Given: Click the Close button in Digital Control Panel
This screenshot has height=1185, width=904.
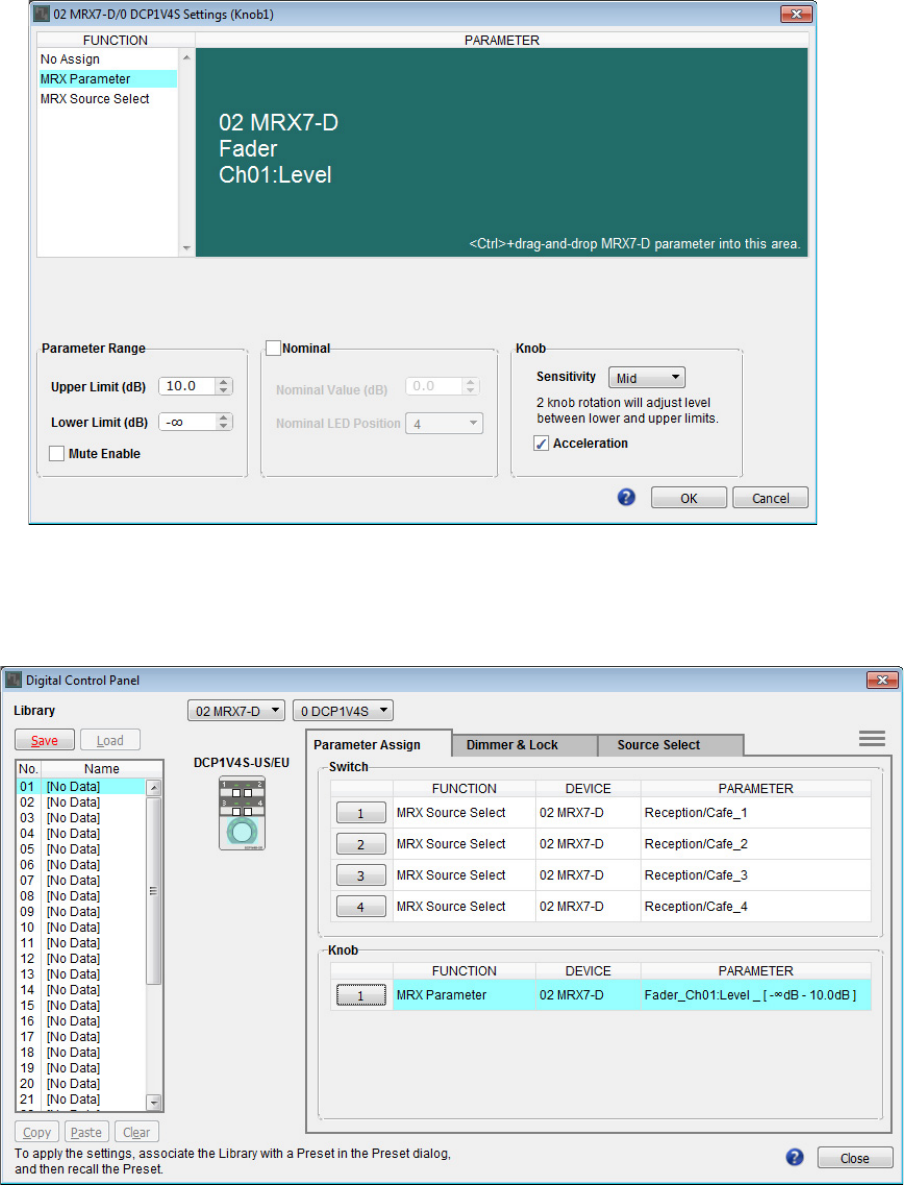Looking at the screenshot, I should tap(855, 1158).
